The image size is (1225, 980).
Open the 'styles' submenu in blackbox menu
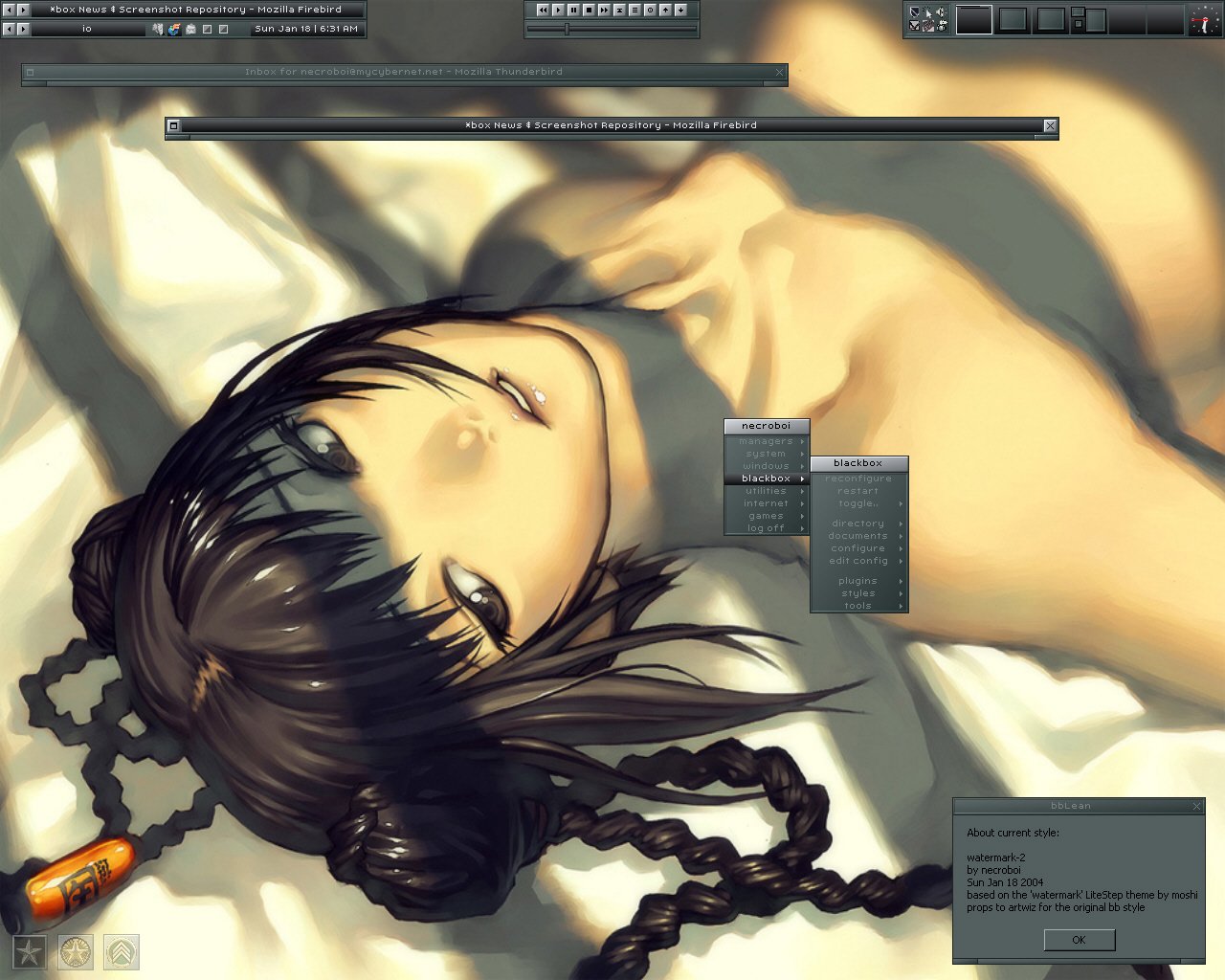coord(858,593)
